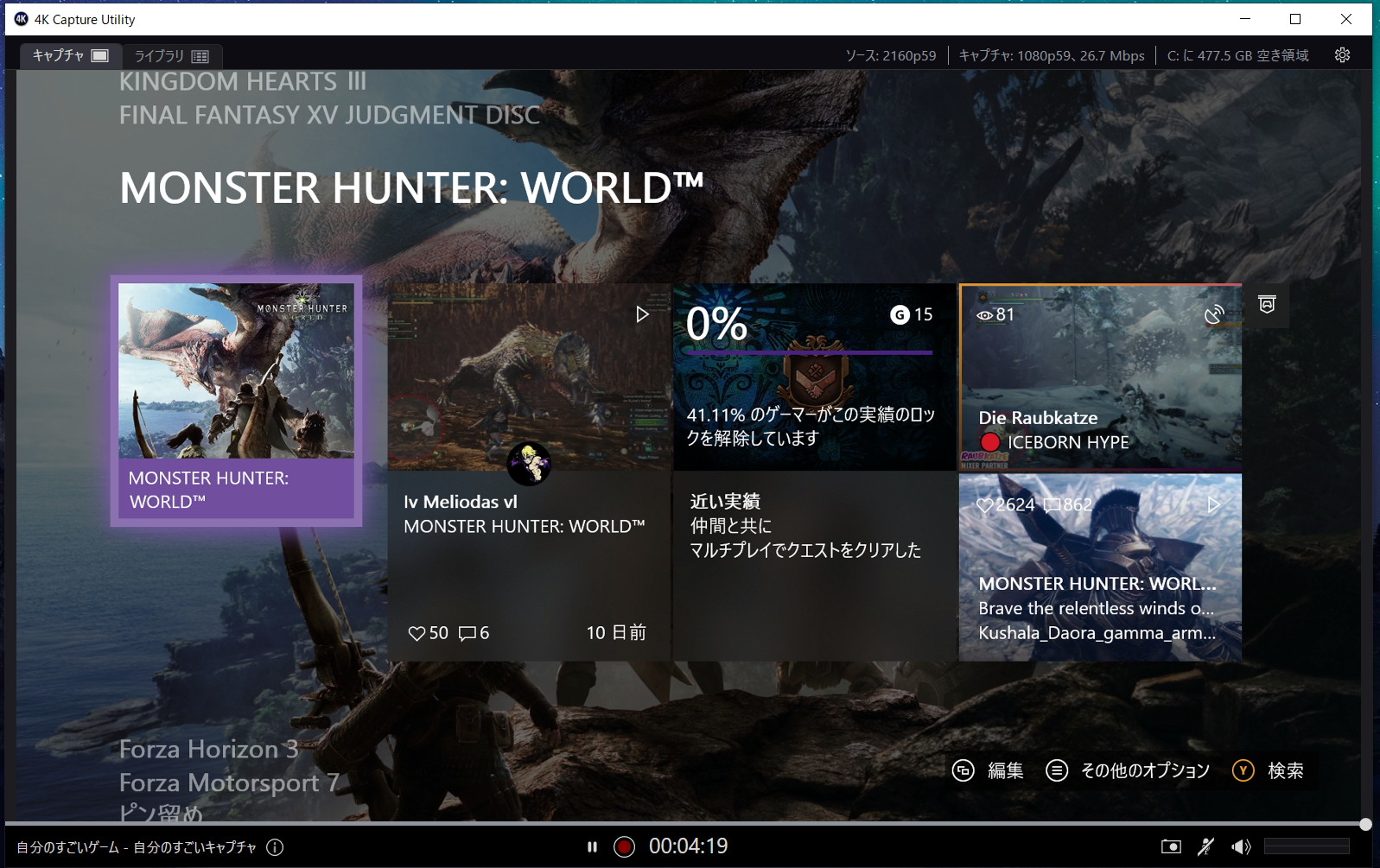
Task: Click the broadcast icon on stream tile
Action: pyautogui.click(x=1214, y=314)
